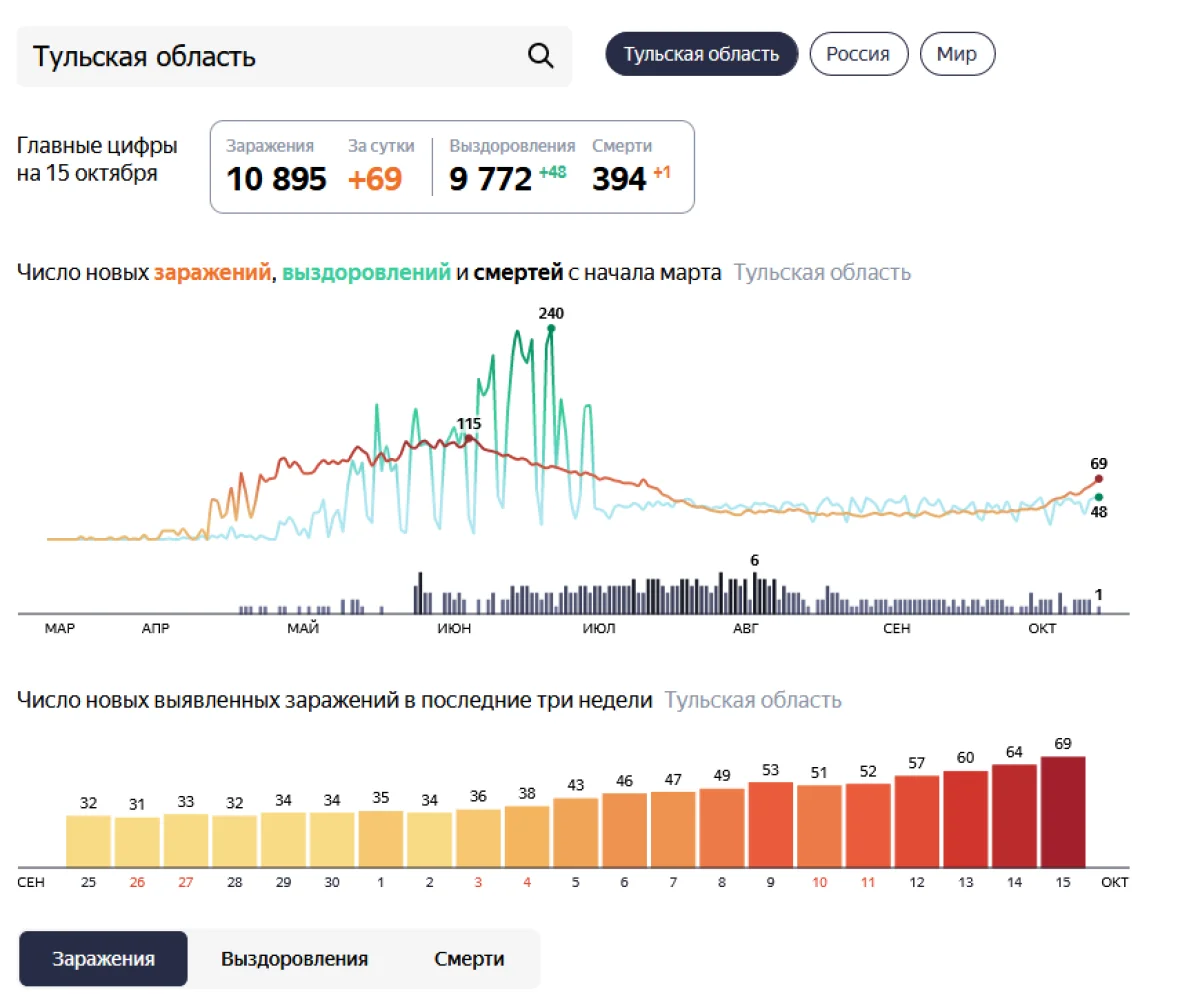
Task: Click the green выздоровлений legend word
Action: 366,272
